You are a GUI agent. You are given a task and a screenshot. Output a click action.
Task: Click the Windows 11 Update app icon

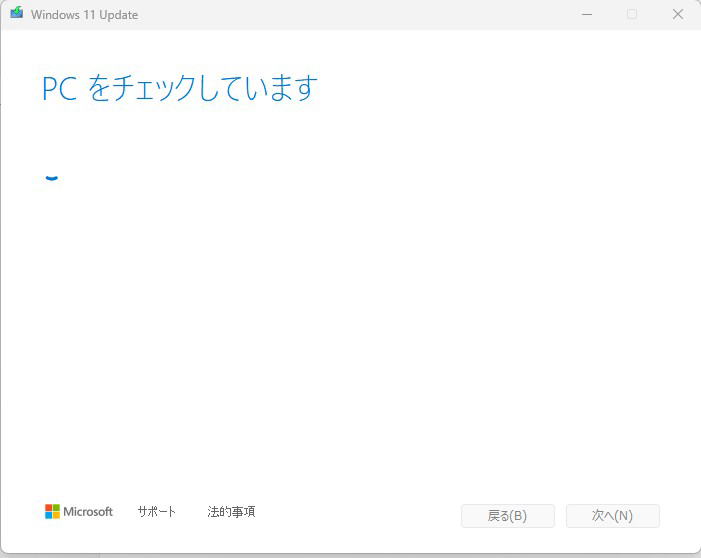(x=17, y=13)
